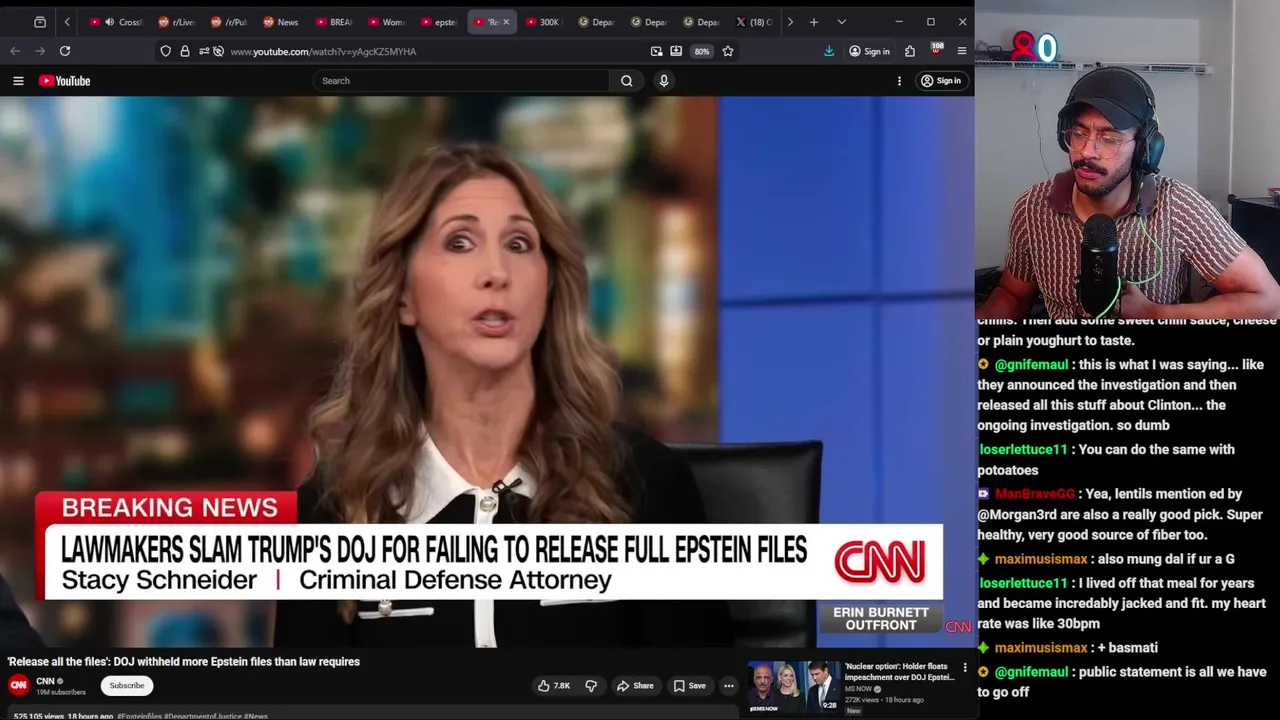Image resolution: width=1280 pixels, height=720 pixels.
Task: Open the CNN channel avatar
Action: click(x=18, y=685)
